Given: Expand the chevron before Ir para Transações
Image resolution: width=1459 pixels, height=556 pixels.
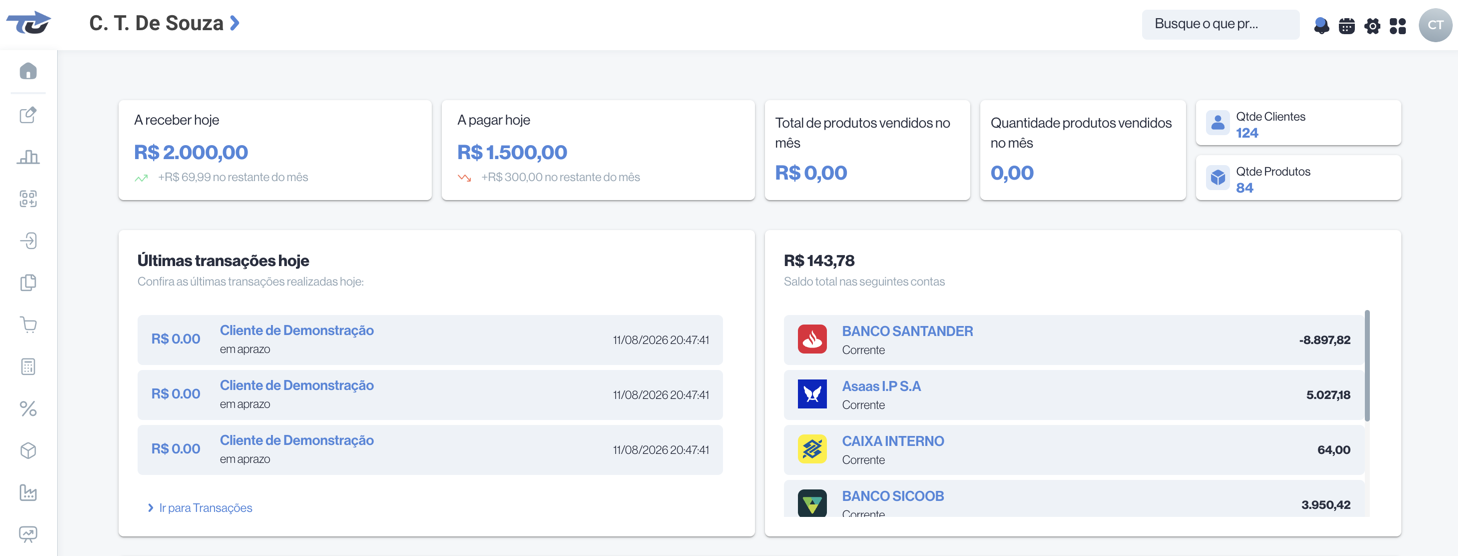Looking at the screenshot, I should click(x=150, y=508).
